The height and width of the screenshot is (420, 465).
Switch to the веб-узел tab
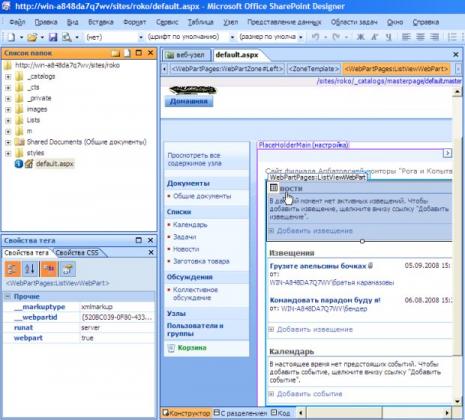point(186,55)
